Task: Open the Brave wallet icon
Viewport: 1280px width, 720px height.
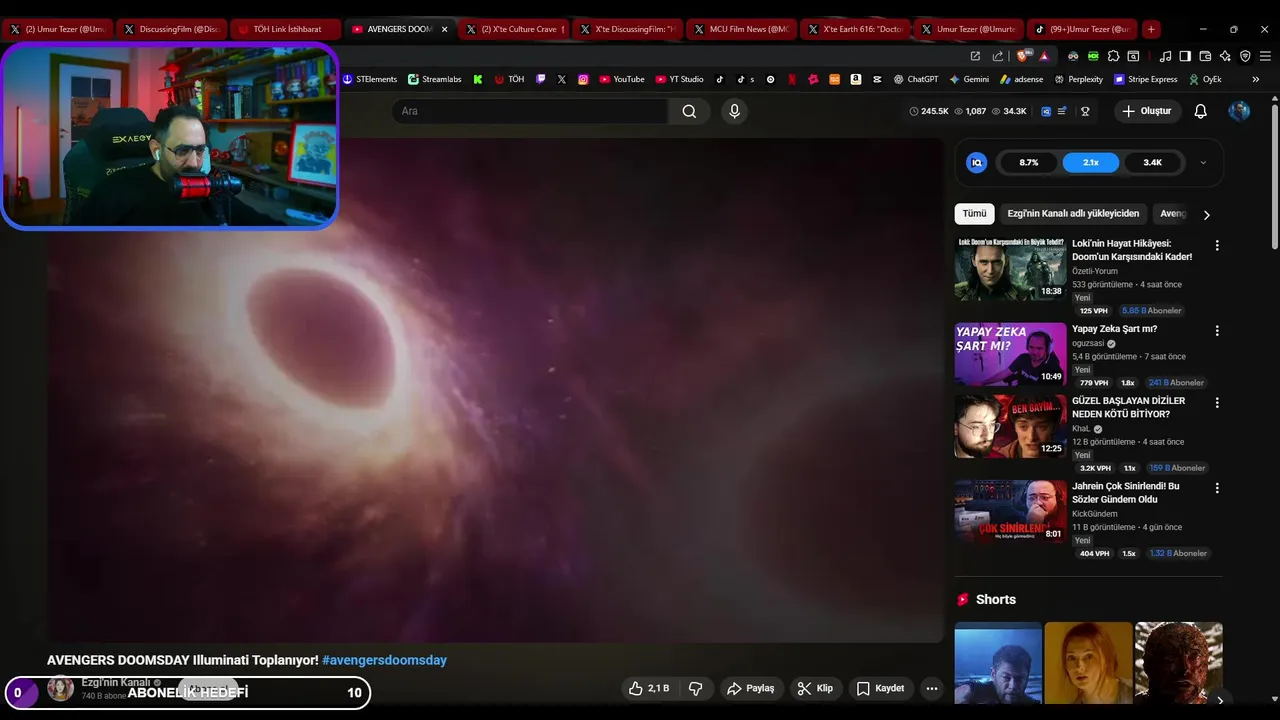Action: 1205,56
